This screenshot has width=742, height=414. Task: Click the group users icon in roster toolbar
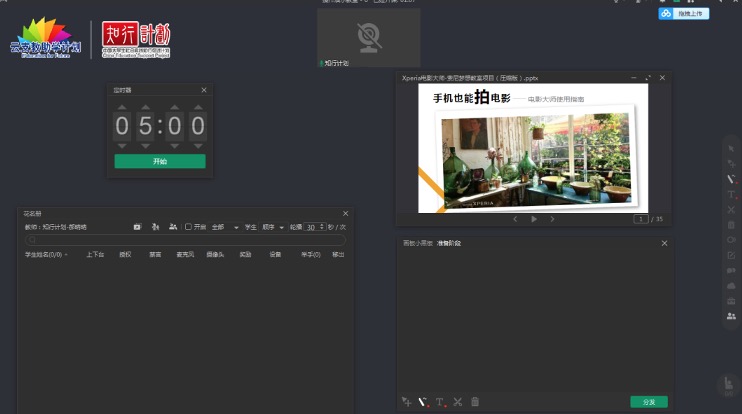[173, 227]
